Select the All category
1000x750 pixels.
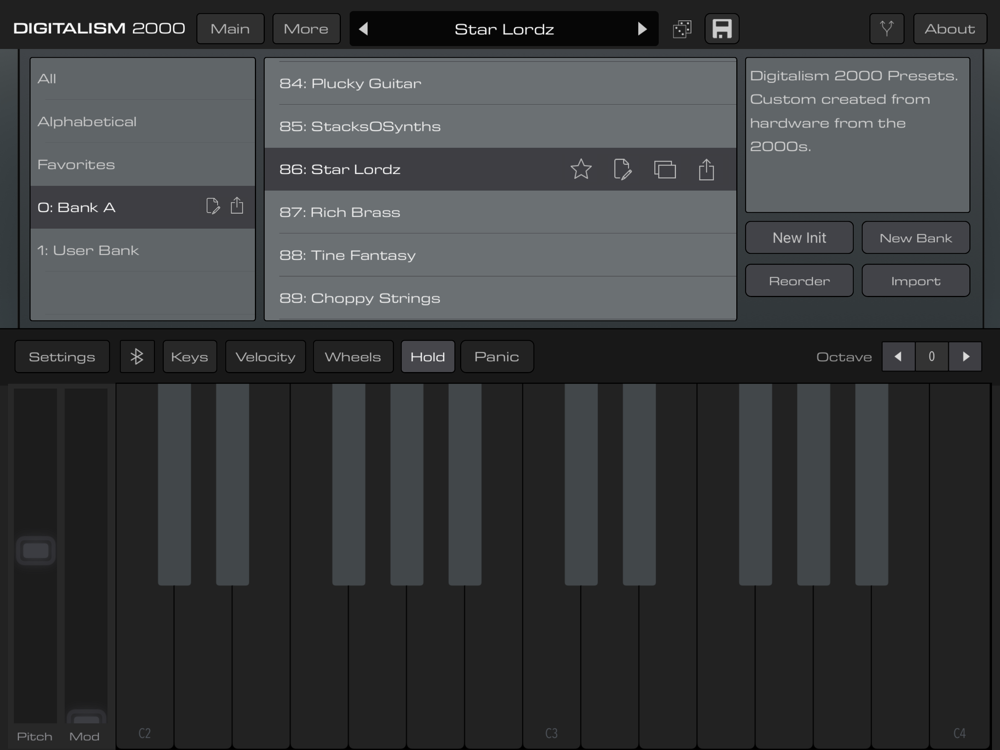(x=143, y=79)
